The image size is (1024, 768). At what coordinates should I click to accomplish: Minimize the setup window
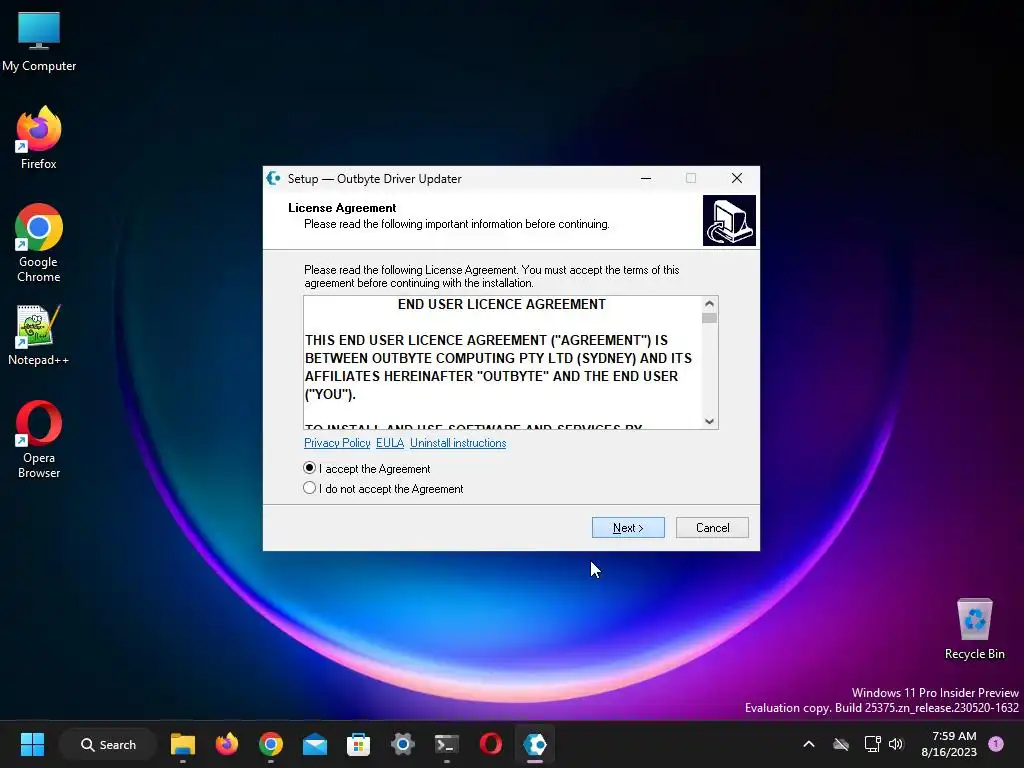646,178
